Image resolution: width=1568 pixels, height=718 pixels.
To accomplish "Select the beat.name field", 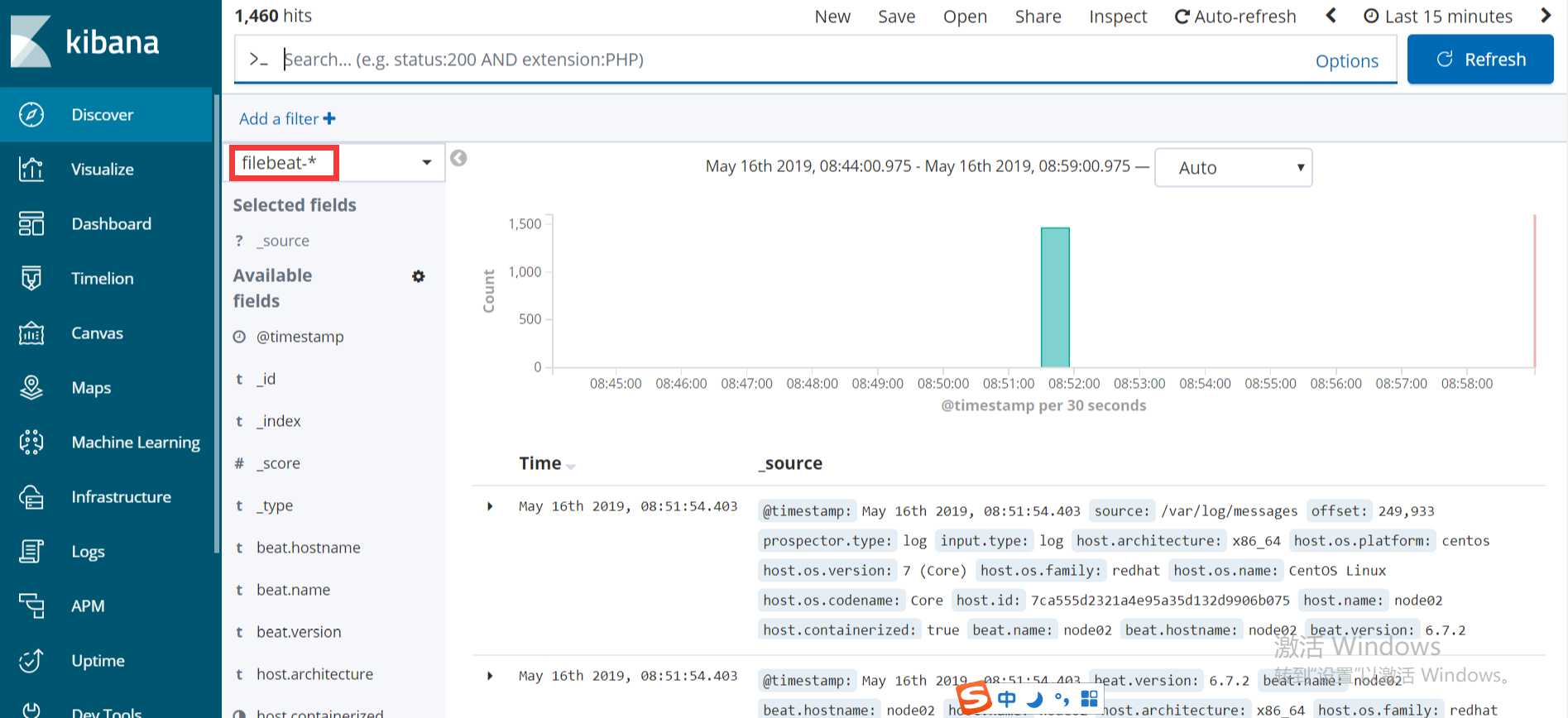I will 294,590.
